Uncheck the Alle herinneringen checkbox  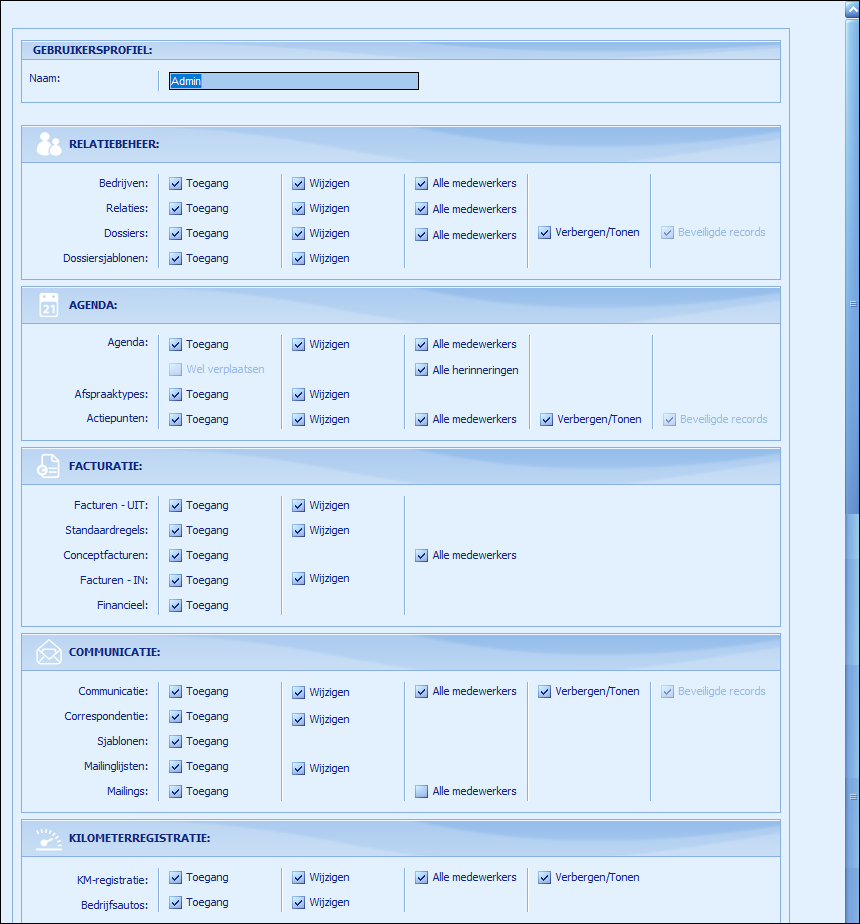[x=422, y=370]
